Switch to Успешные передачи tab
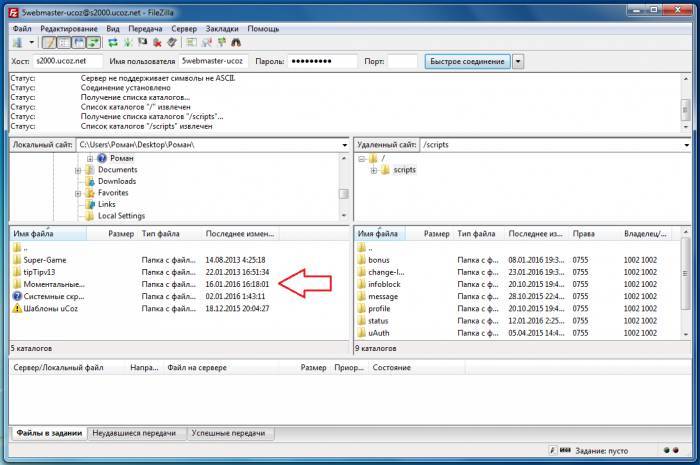 228,433
